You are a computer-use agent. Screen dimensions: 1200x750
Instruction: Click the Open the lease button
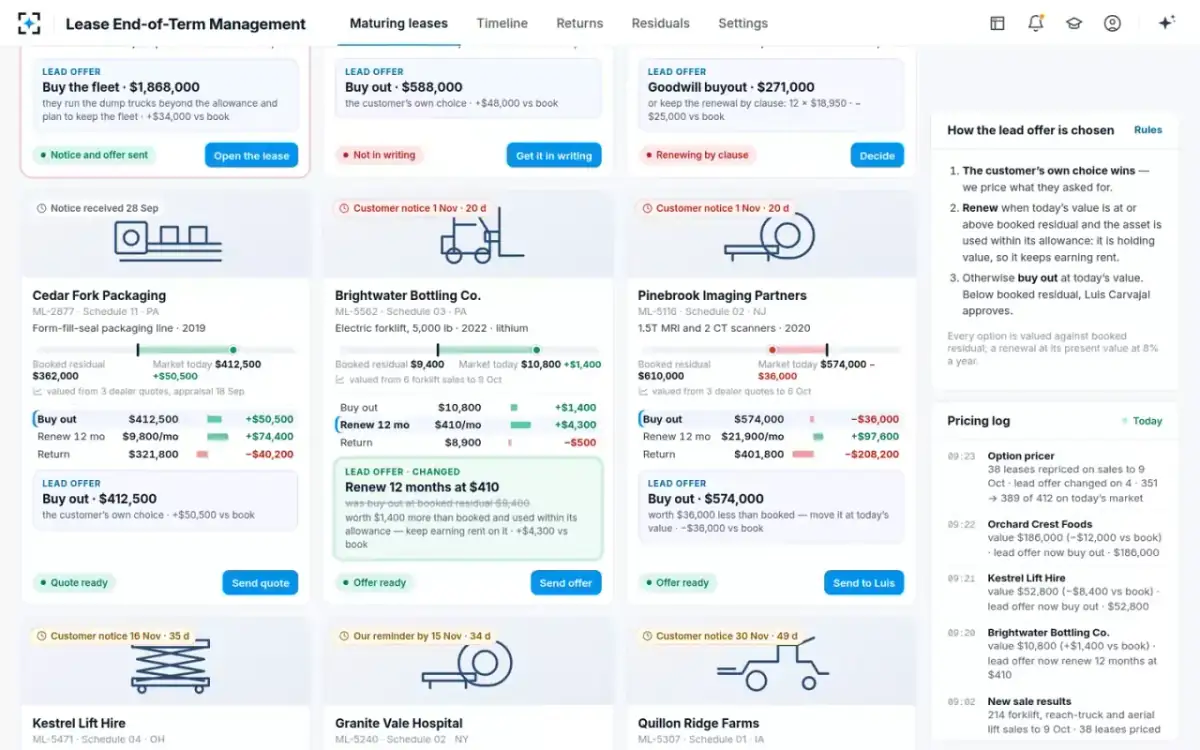point(252,155)
